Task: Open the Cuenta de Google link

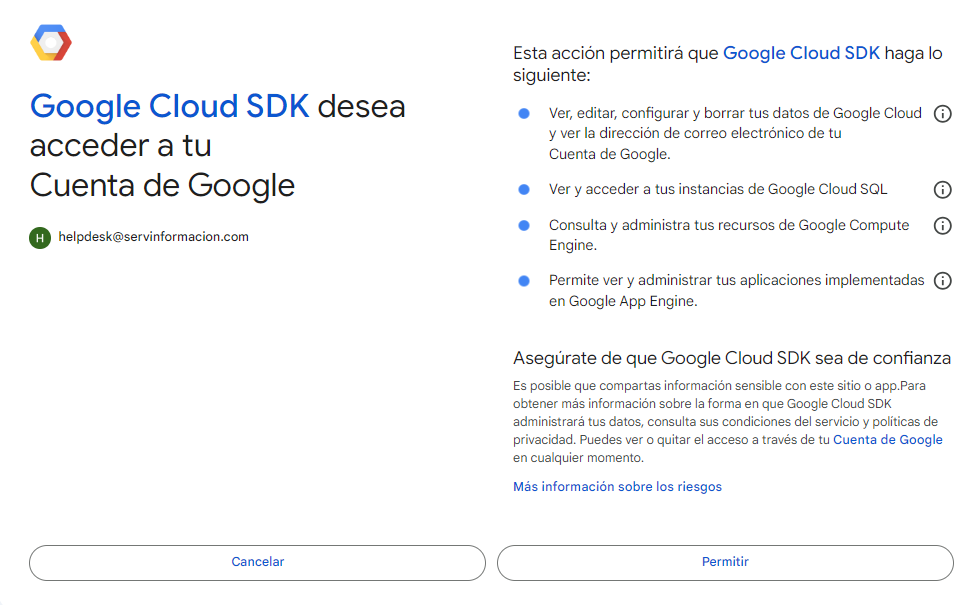Action: pos(887,439)
